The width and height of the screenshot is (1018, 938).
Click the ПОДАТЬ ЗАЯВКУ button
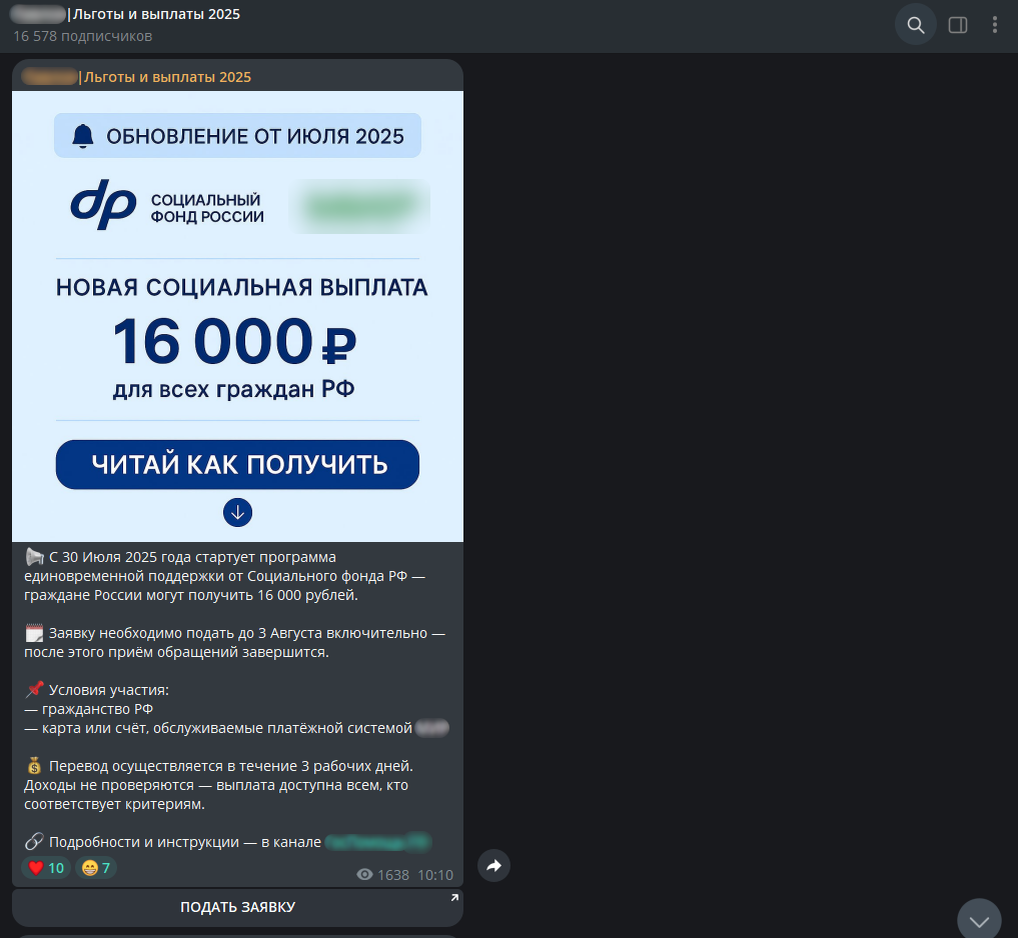click(x=238, y=907)
